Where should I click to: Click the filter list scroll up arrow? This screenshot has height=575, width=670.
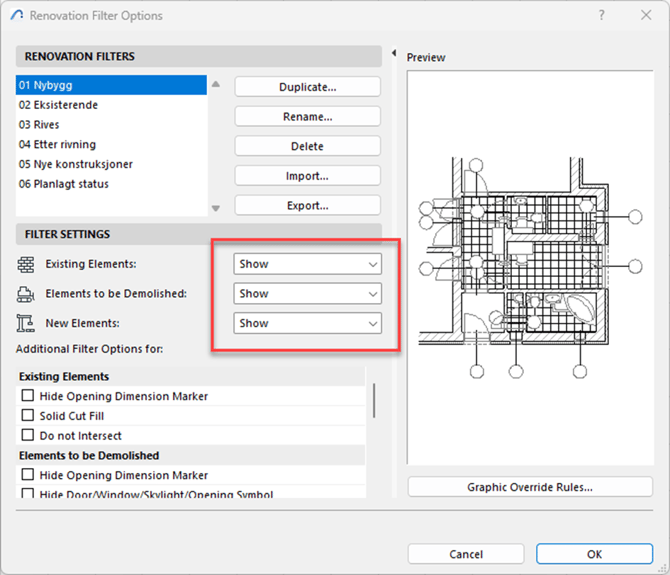click(215, 85)
